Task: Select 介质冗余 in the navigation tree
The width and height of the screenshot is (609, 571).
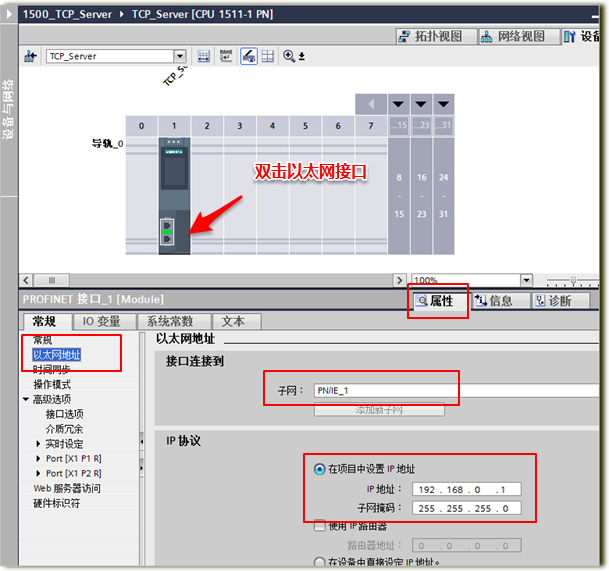Action: 64,429
